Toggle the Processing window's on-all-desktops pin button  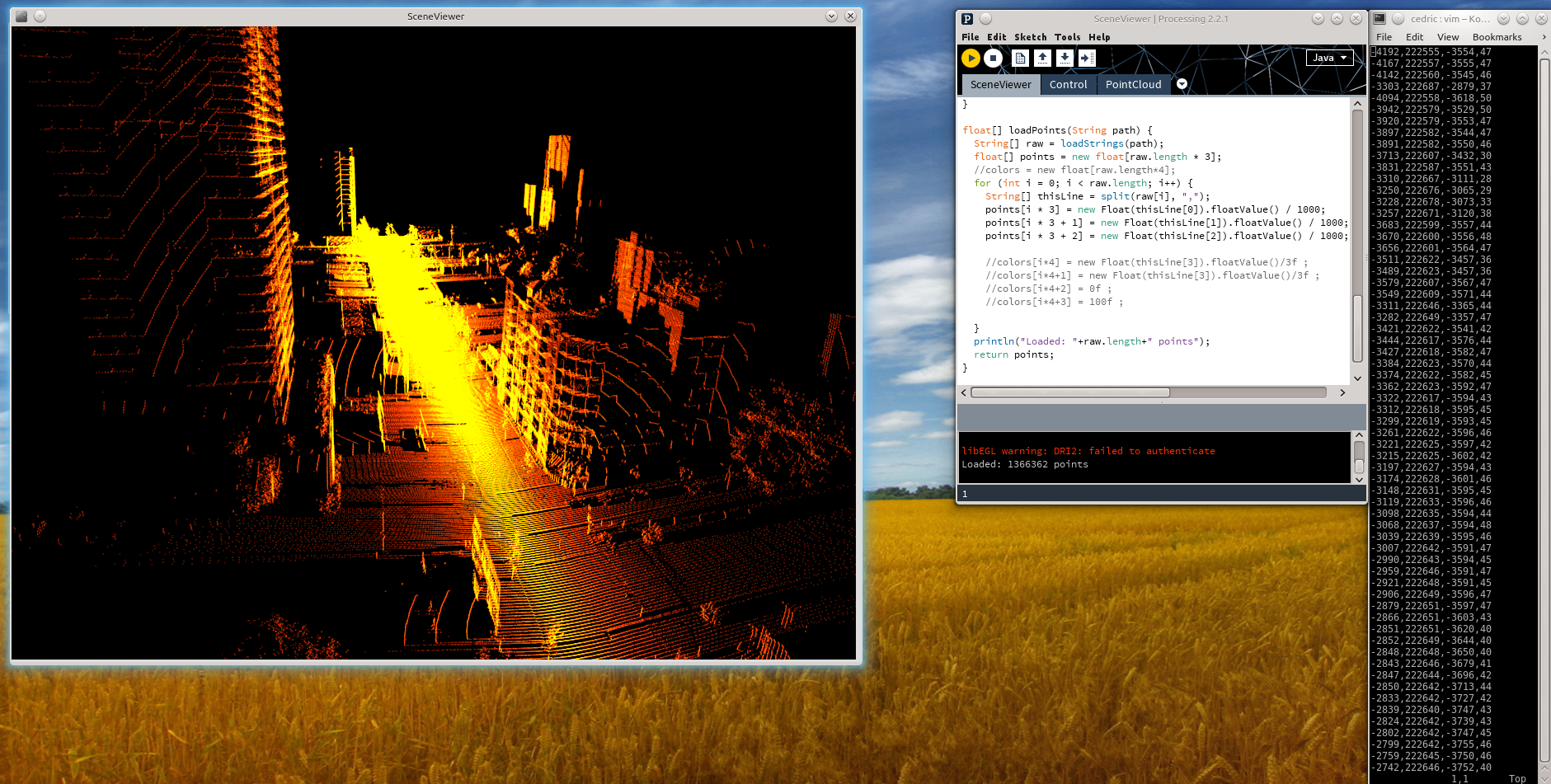pyautogui.click(x=985, y=19)
